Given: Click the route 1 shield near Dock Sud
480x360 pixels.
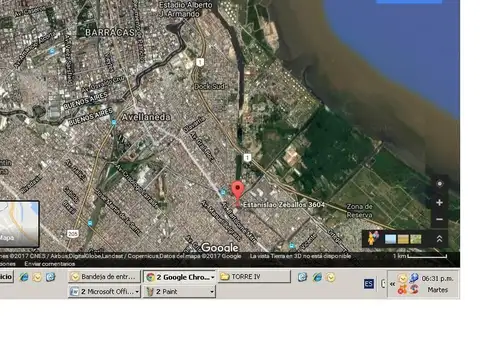Looking at the screenshot, I should pyautogui.click(x=200, y=62).
